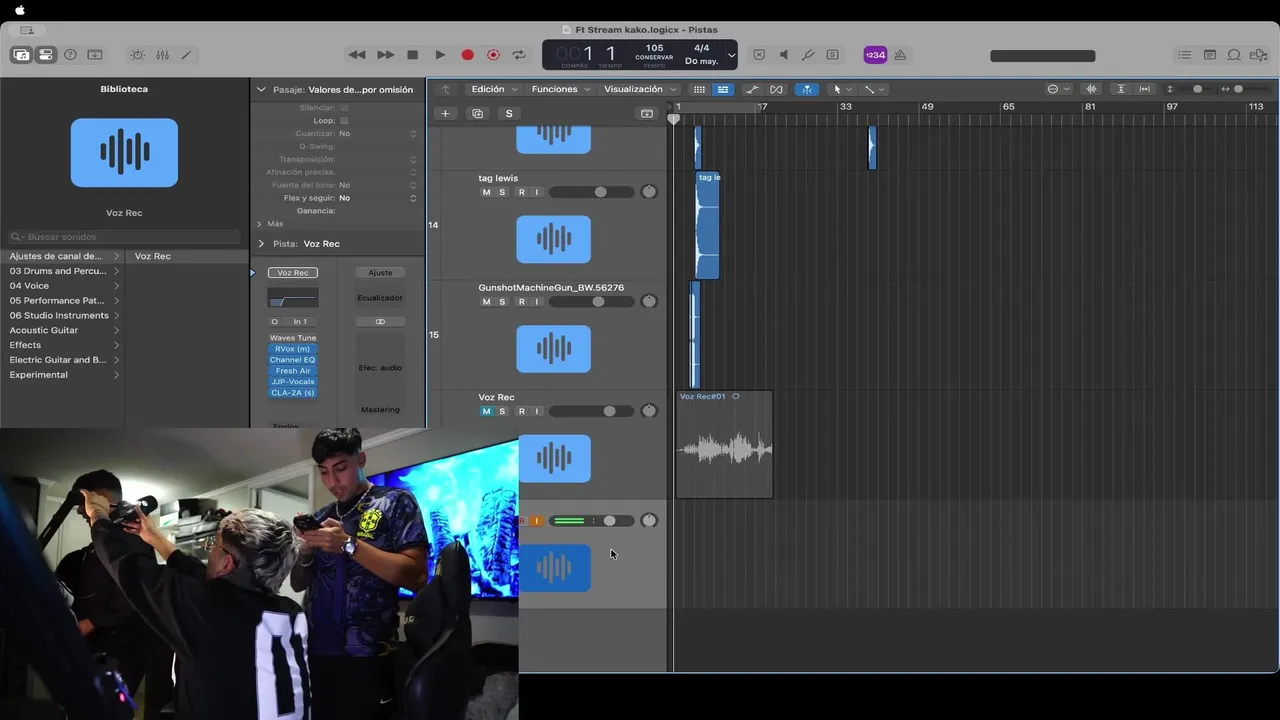Image resolution: width=1280 pixels, height=720 pixels.
Task: Click the Voz Rec pan knob
Action: pyautogui.click(x=649, y=411)
